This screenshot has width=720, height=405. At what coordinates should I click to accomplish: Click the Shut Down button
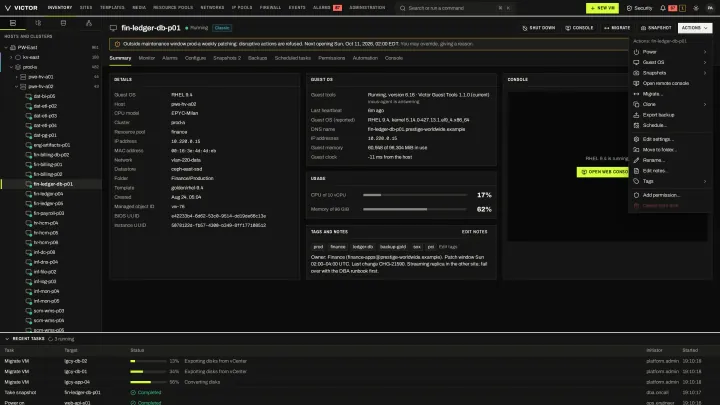click(x=539, y=28)
